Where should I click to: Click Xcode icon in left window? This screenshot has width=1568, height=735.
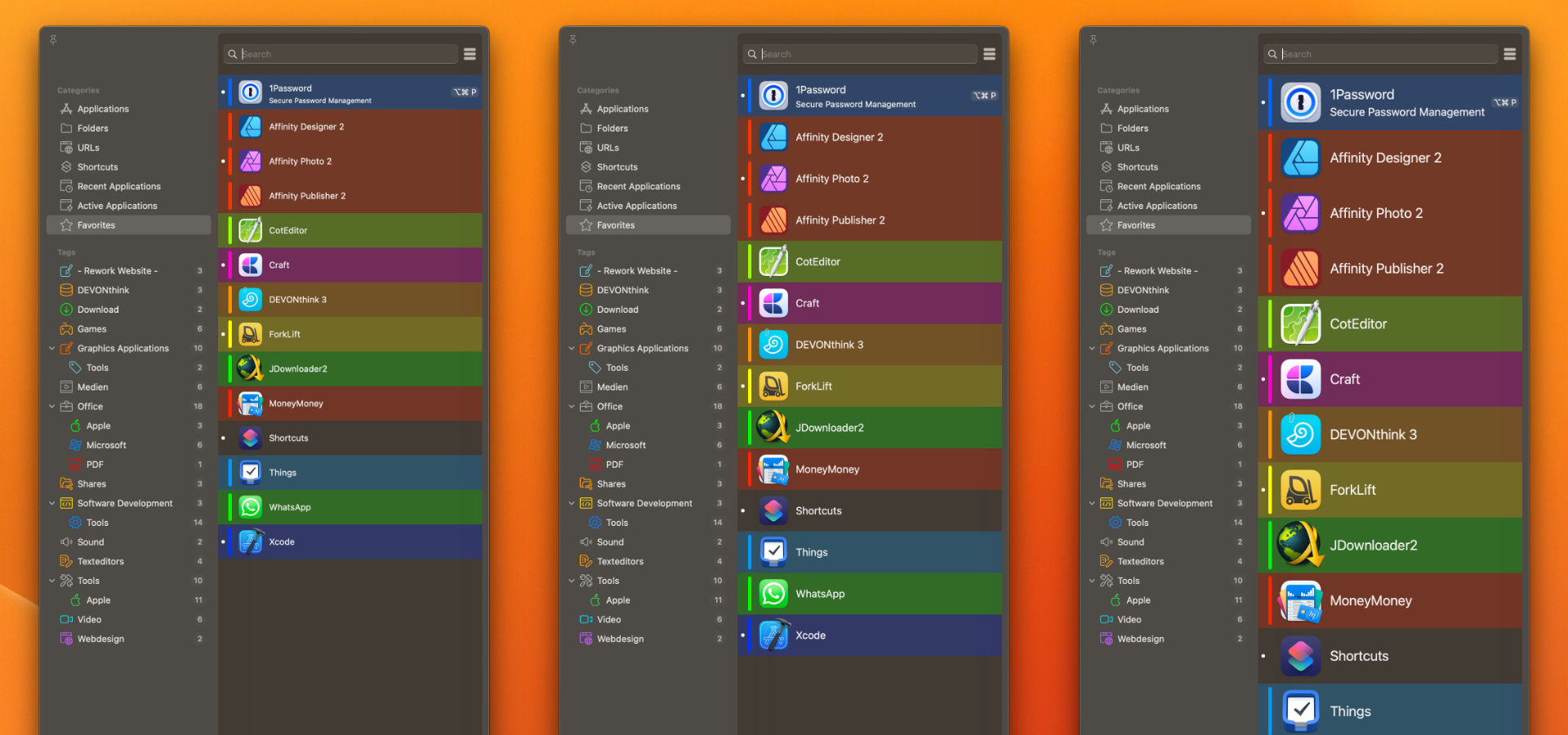[x=251, y=541]
